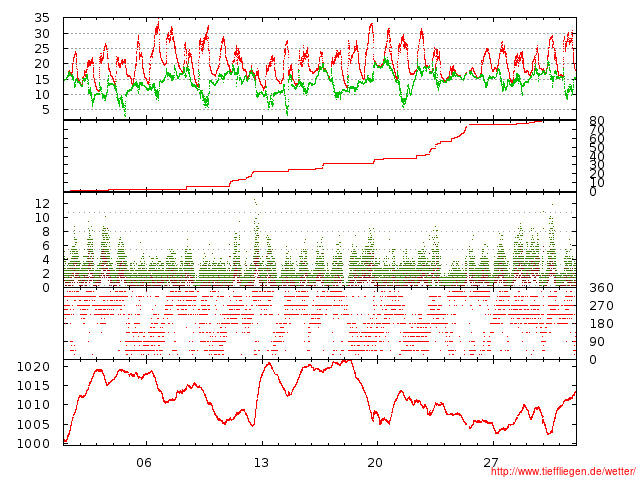Select temperature axis label 30
Viewport: 640px width, 480px height.
pos(42,33)
